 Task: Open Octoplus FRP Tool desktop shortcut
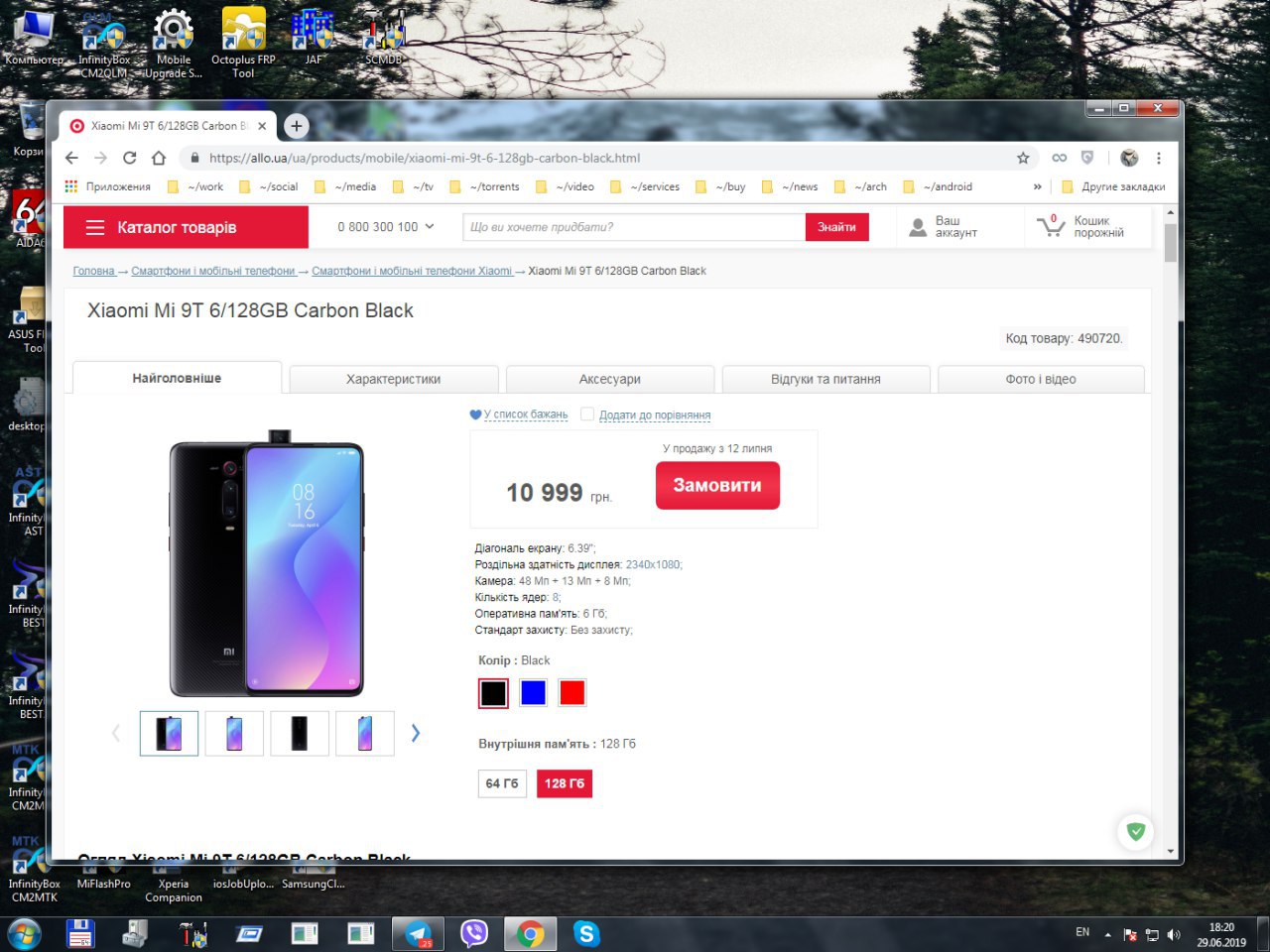pos(243,42)
